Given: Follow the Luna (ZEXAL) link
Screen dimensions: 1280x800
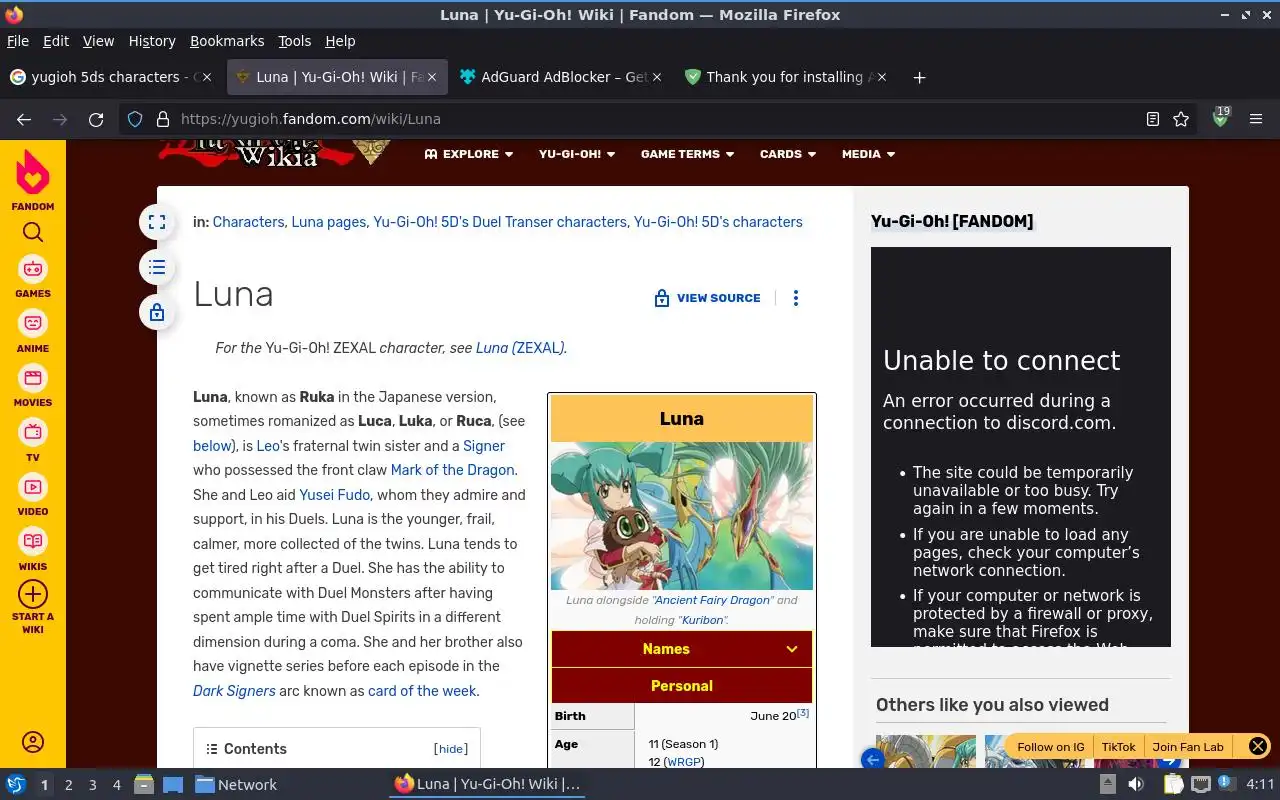Looking at the screenshot, I should point(520,348).
